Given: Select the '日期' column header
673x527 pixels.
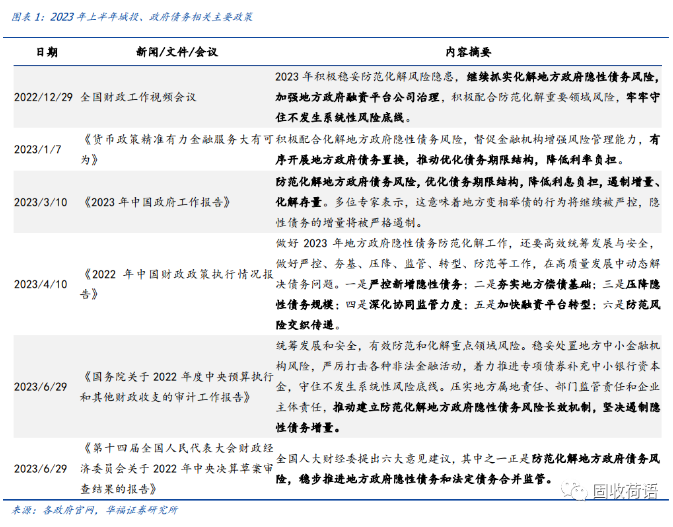Looking at the screenshot, I should pyautogui.click(x=46, y=52).
